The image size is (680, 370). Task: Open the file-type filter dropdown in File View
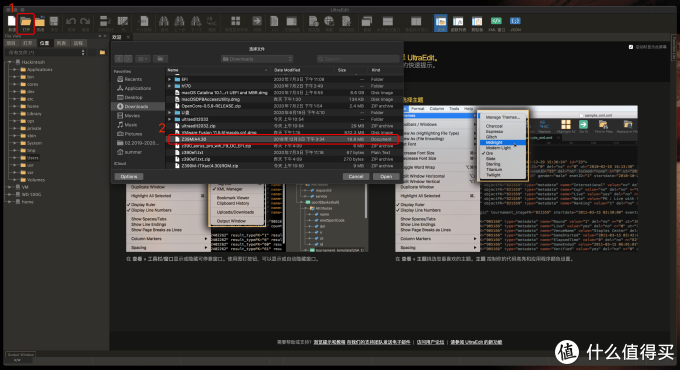coord(45,52)
